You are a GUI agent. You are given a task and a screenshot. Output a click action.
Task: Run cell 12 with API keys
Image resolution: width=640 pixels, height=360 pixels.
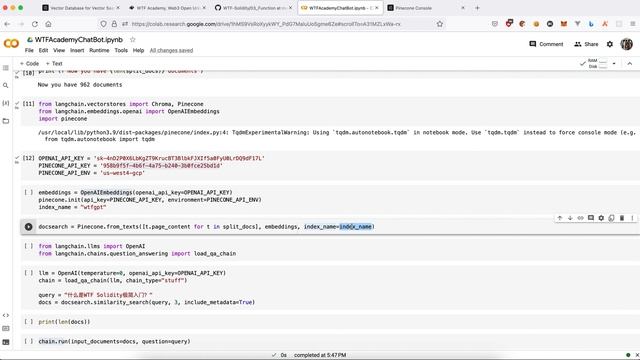point(28,158)
